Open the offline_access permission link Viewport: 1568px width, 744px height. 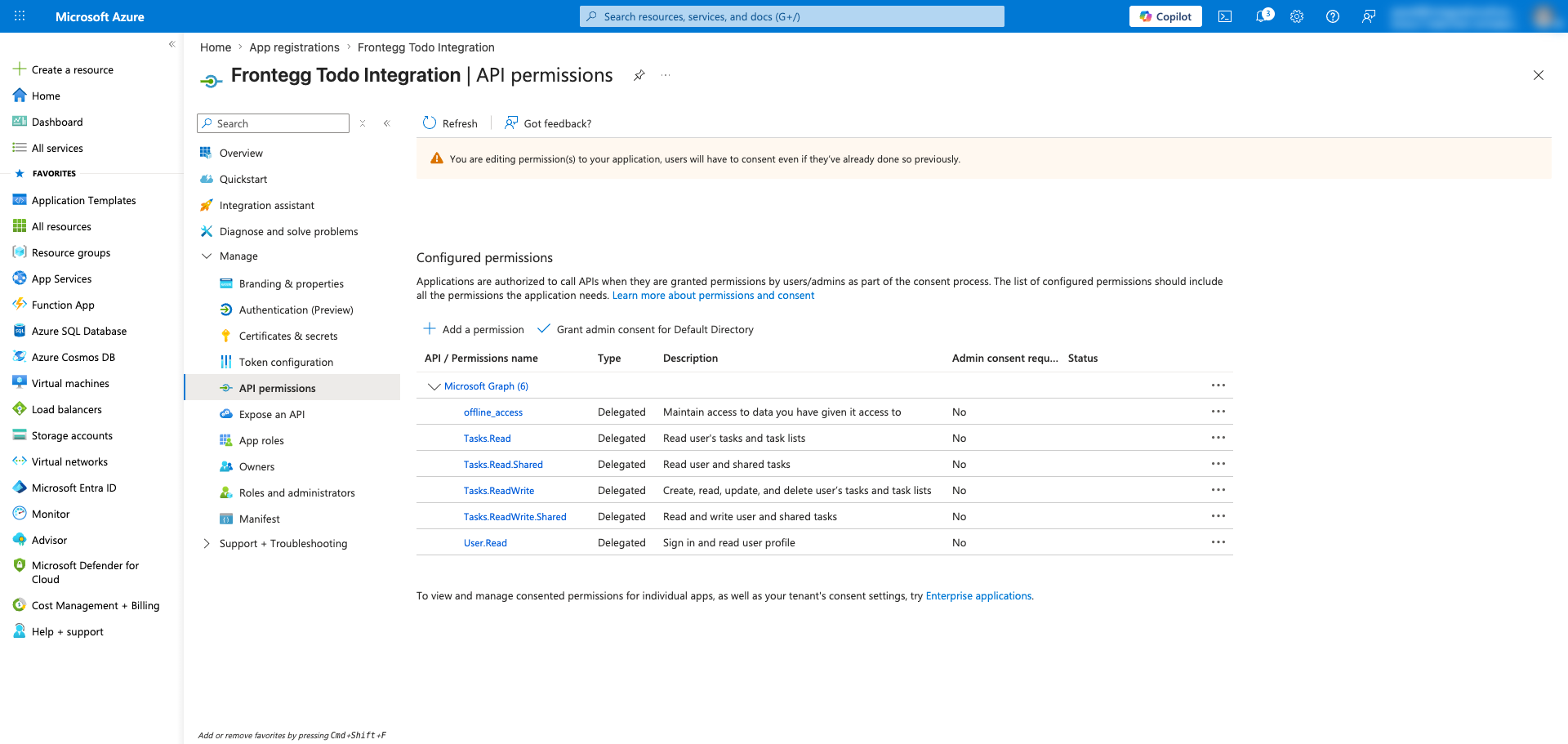[x=493, y=412]
